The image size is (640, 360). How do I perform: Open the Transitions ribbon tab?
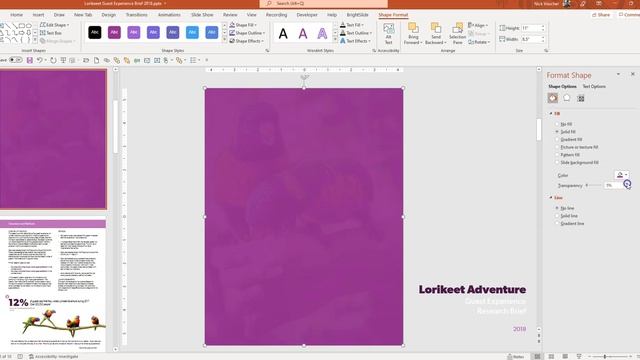[136, 15]
